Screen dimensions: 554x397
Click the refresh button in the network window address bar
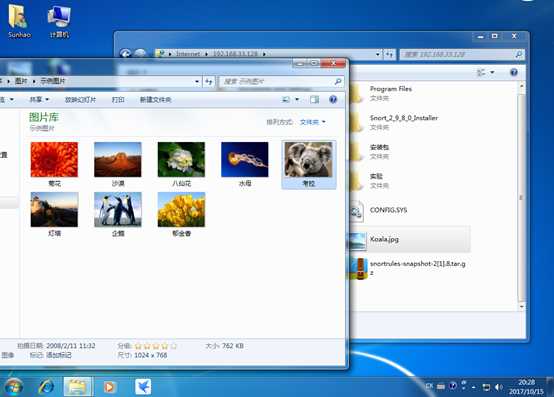tap(389, 54)
